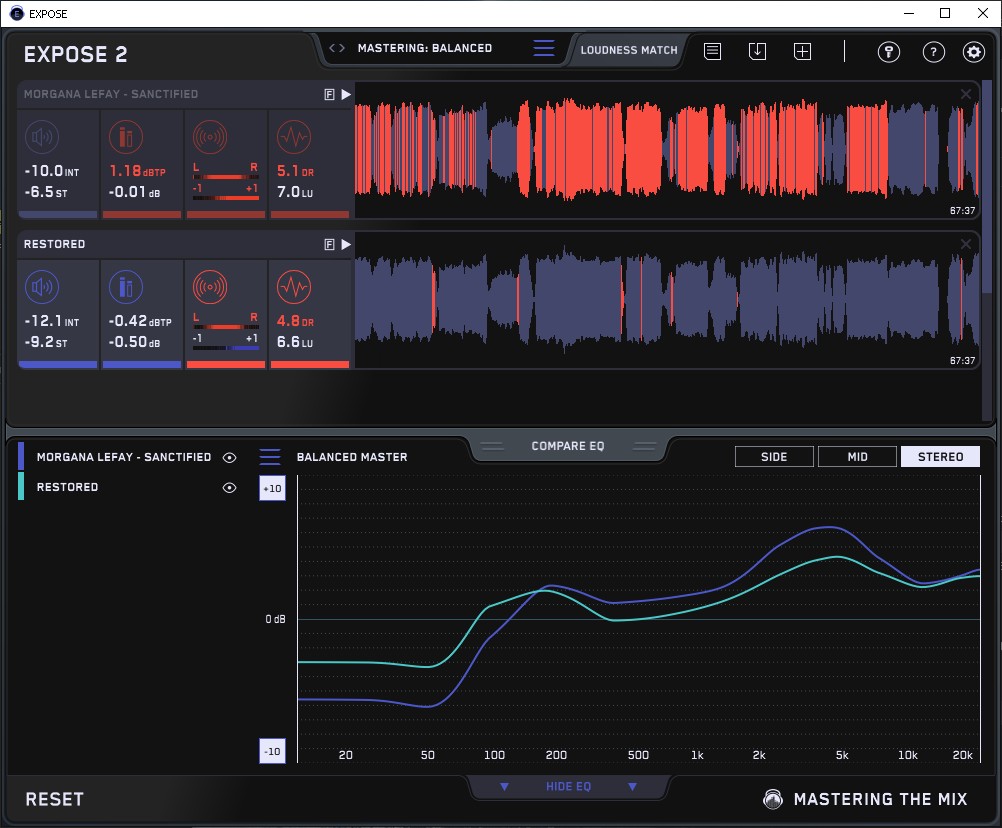
Task: Click the Morgana Lefay - Sanctified track title
Action: [111, 94]
